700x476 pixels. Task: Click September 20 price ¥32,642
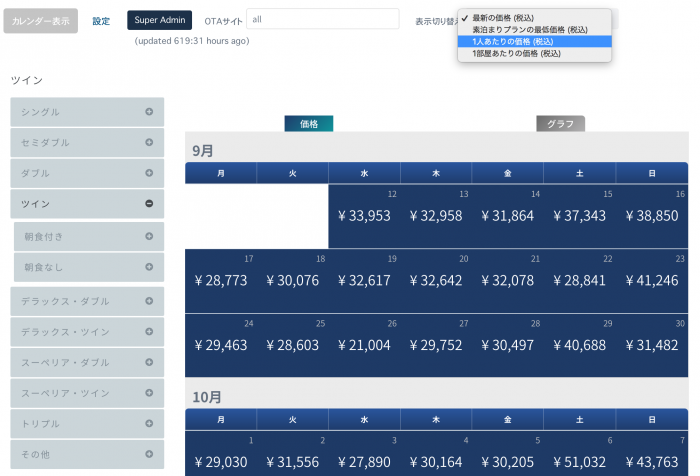(436, 280)
